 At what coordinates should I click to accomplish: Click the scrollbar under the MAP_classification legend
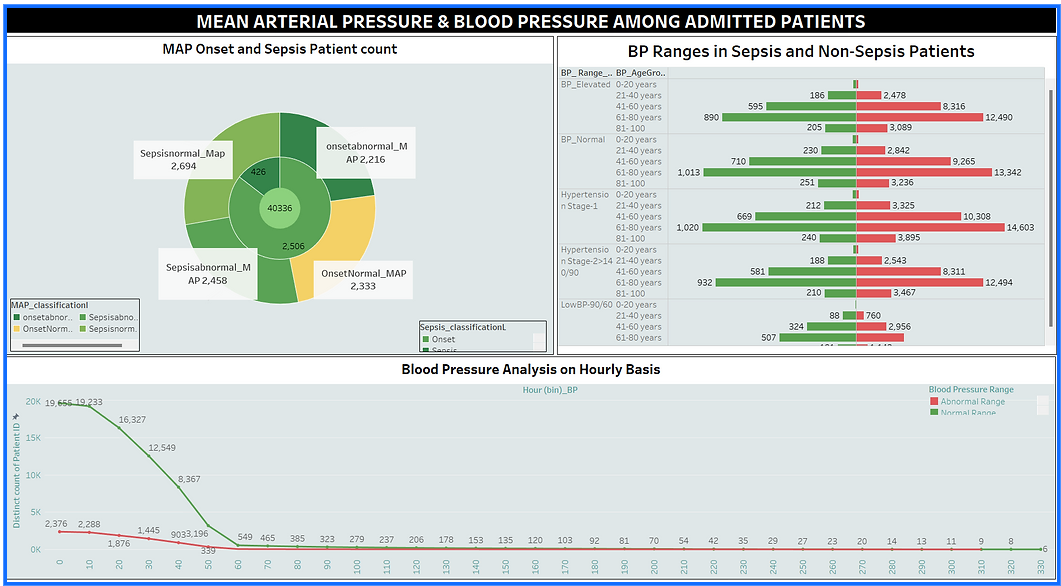point(72,345)
